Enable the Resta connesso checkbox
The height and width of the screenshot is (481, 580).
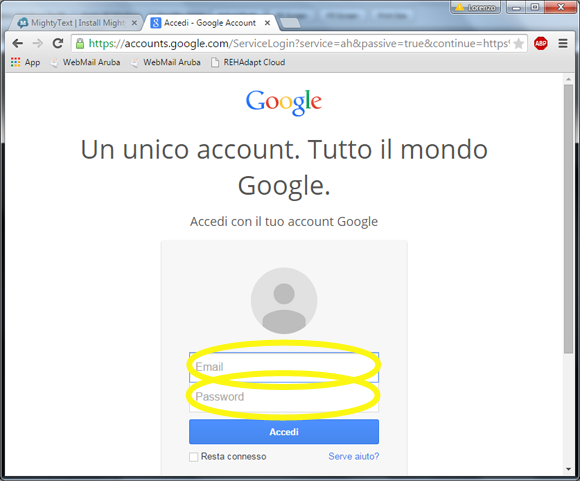point(193,457)
